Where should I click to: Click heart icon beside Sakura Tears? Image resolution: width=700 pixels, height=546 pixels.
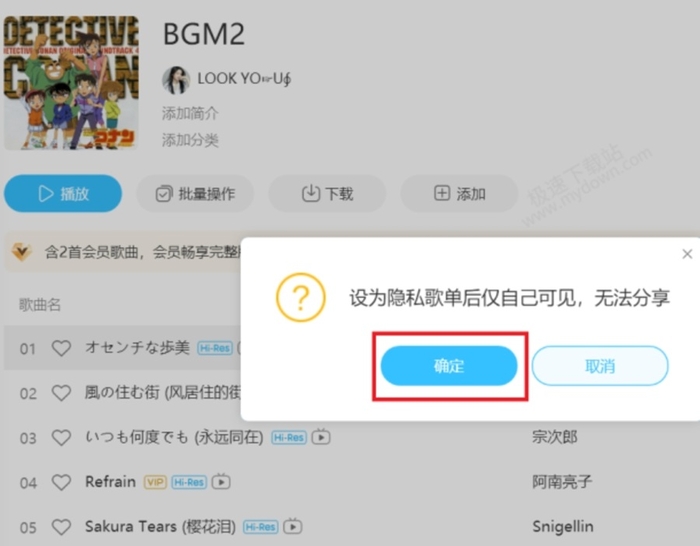coord(61,527)
